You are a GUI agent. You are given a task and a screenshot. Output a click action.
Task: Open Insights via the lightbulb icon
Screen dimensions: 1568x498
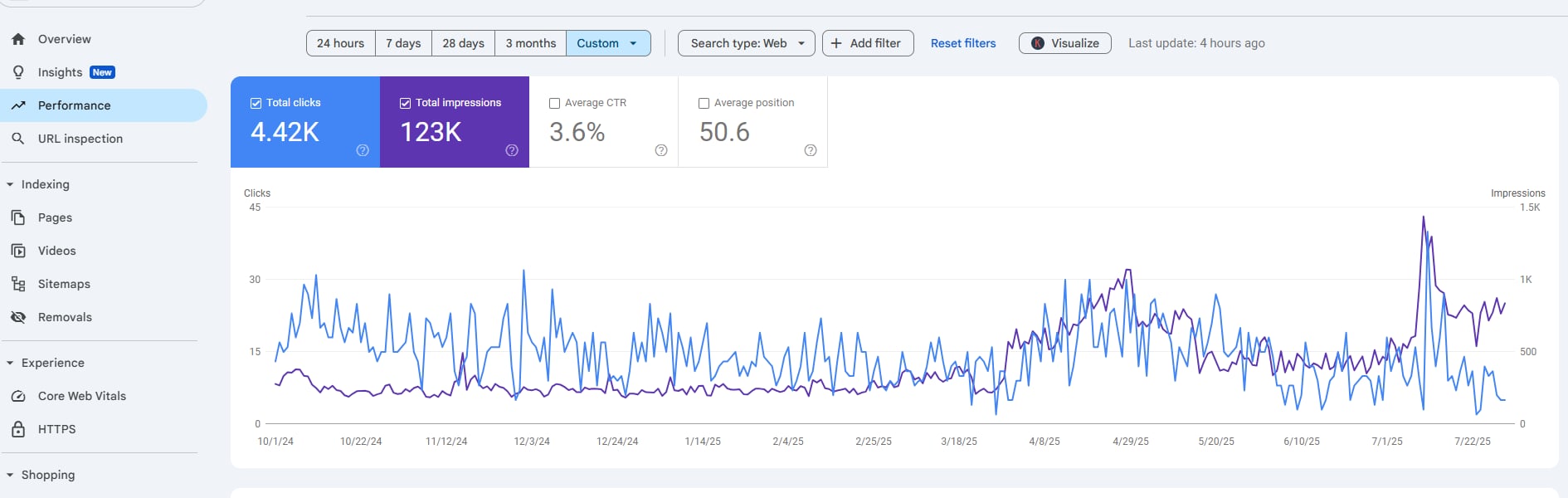click(x=18, y=72)
